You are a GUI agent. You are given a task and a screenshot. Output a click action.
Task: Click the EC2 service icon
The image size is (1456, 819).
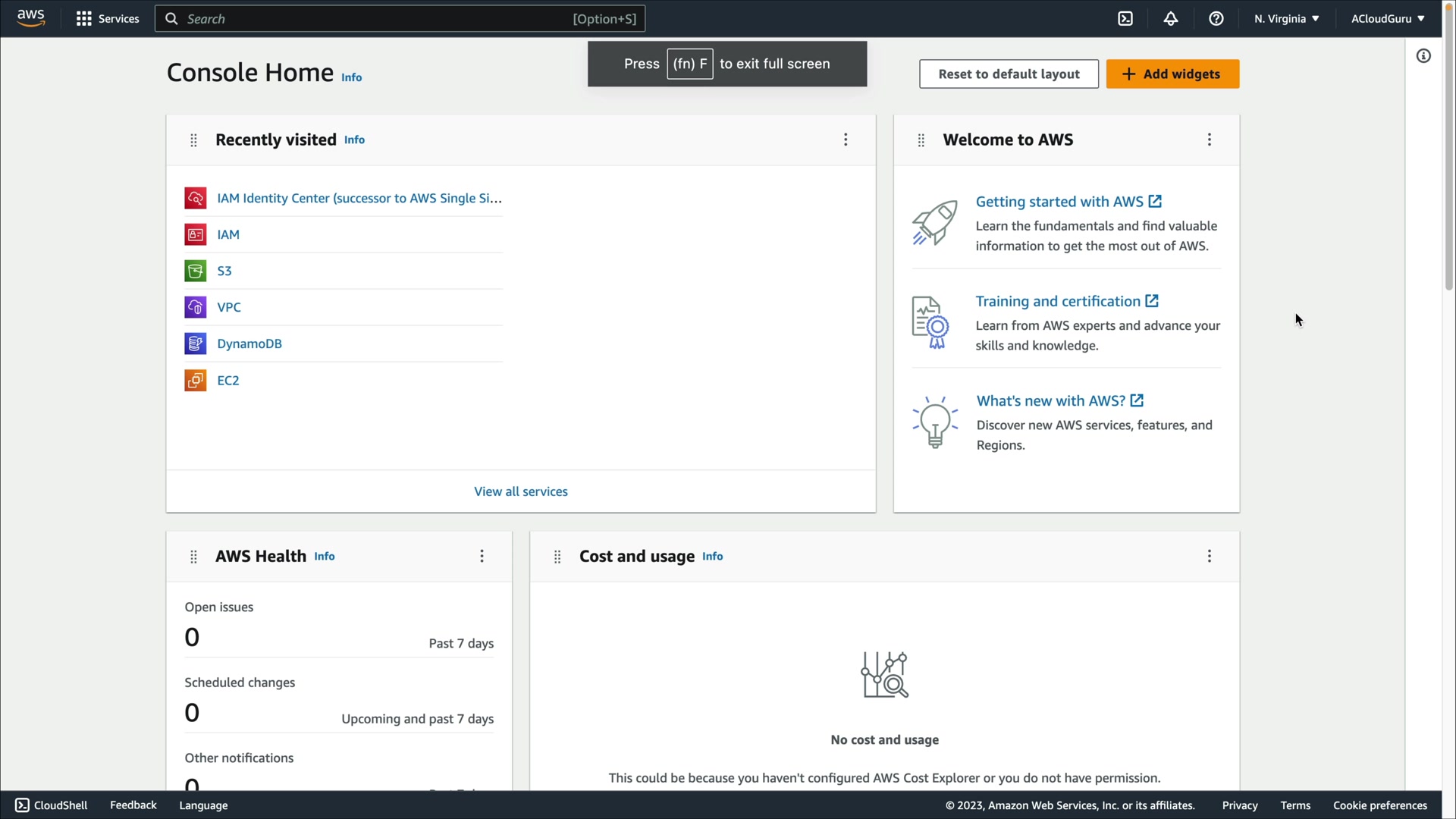[195, 380]
